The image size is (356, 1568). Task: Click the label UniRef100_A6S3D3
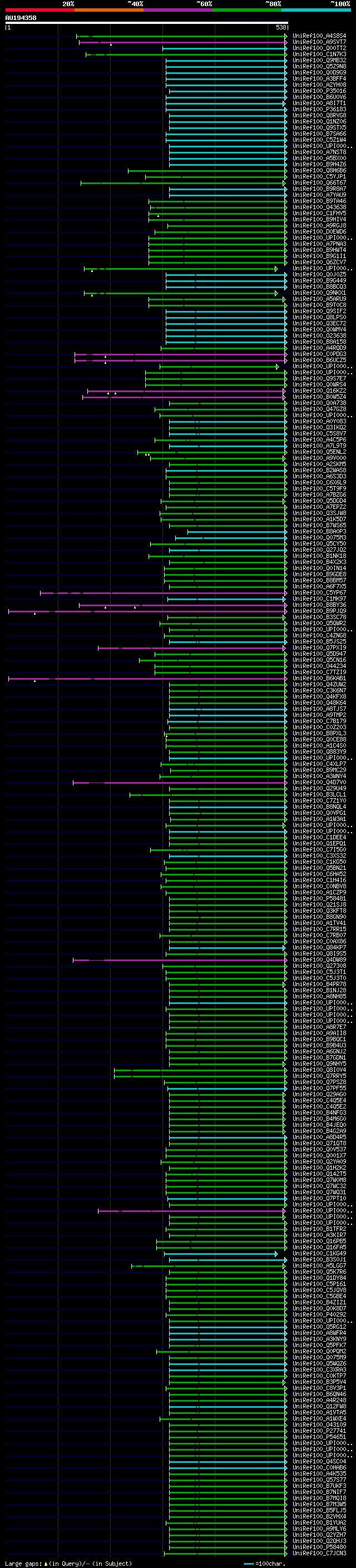click(x=319, y=477)
